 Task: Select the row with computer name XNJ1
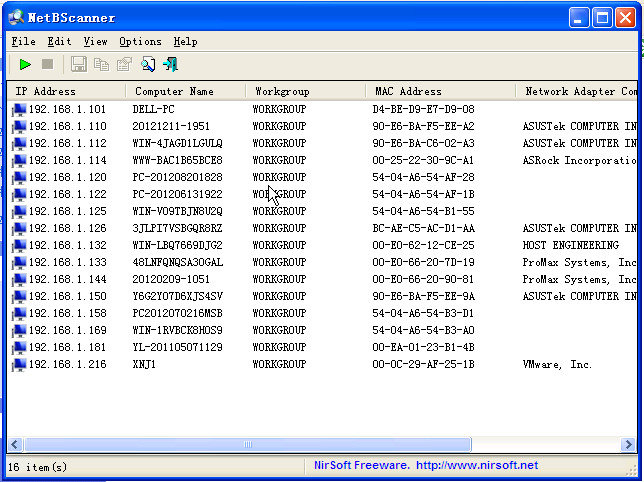pos(144,365)
